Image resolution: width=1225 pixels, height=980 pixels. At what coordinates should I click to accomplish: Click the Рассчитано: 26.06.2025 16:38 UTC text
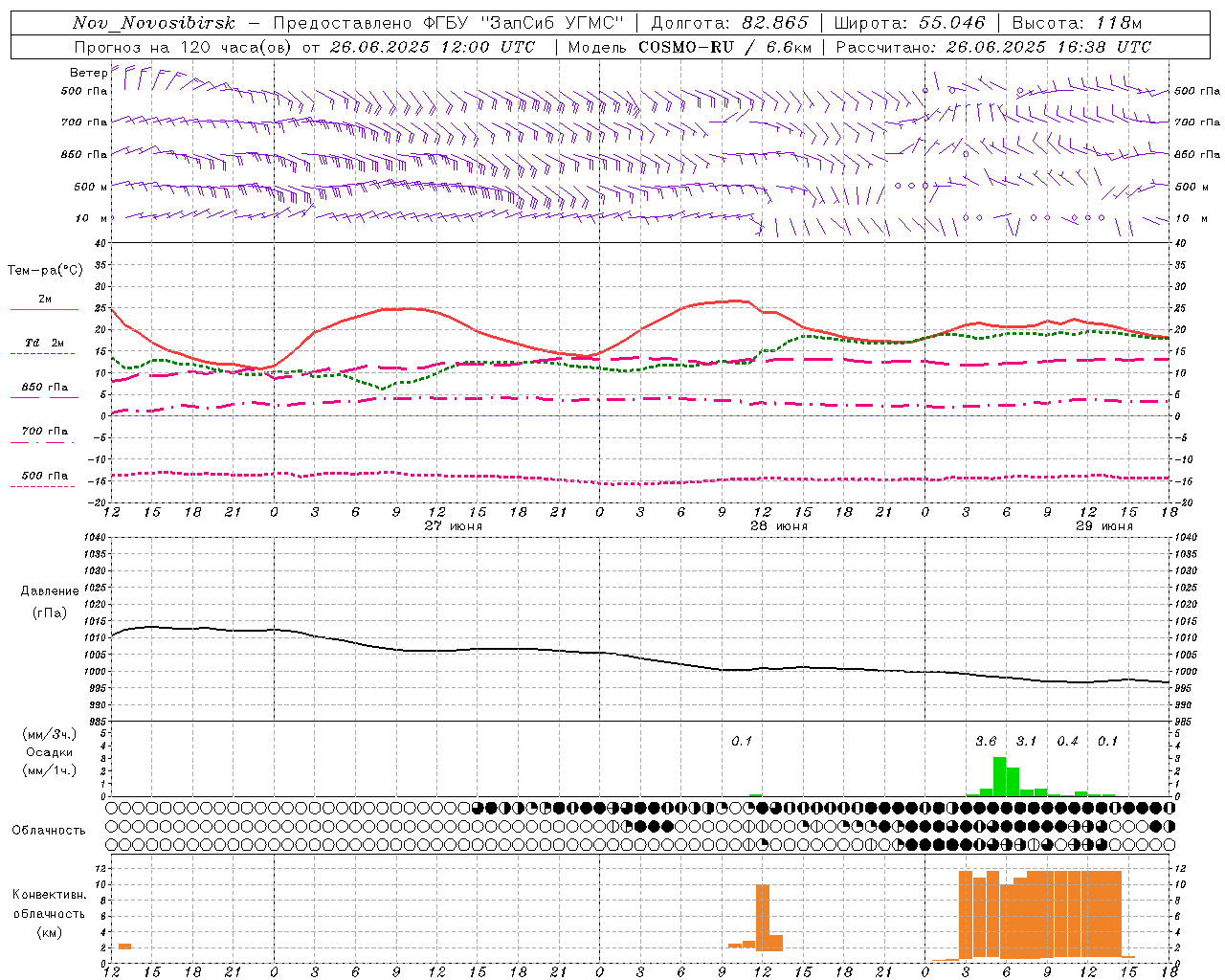click(994, 47)
